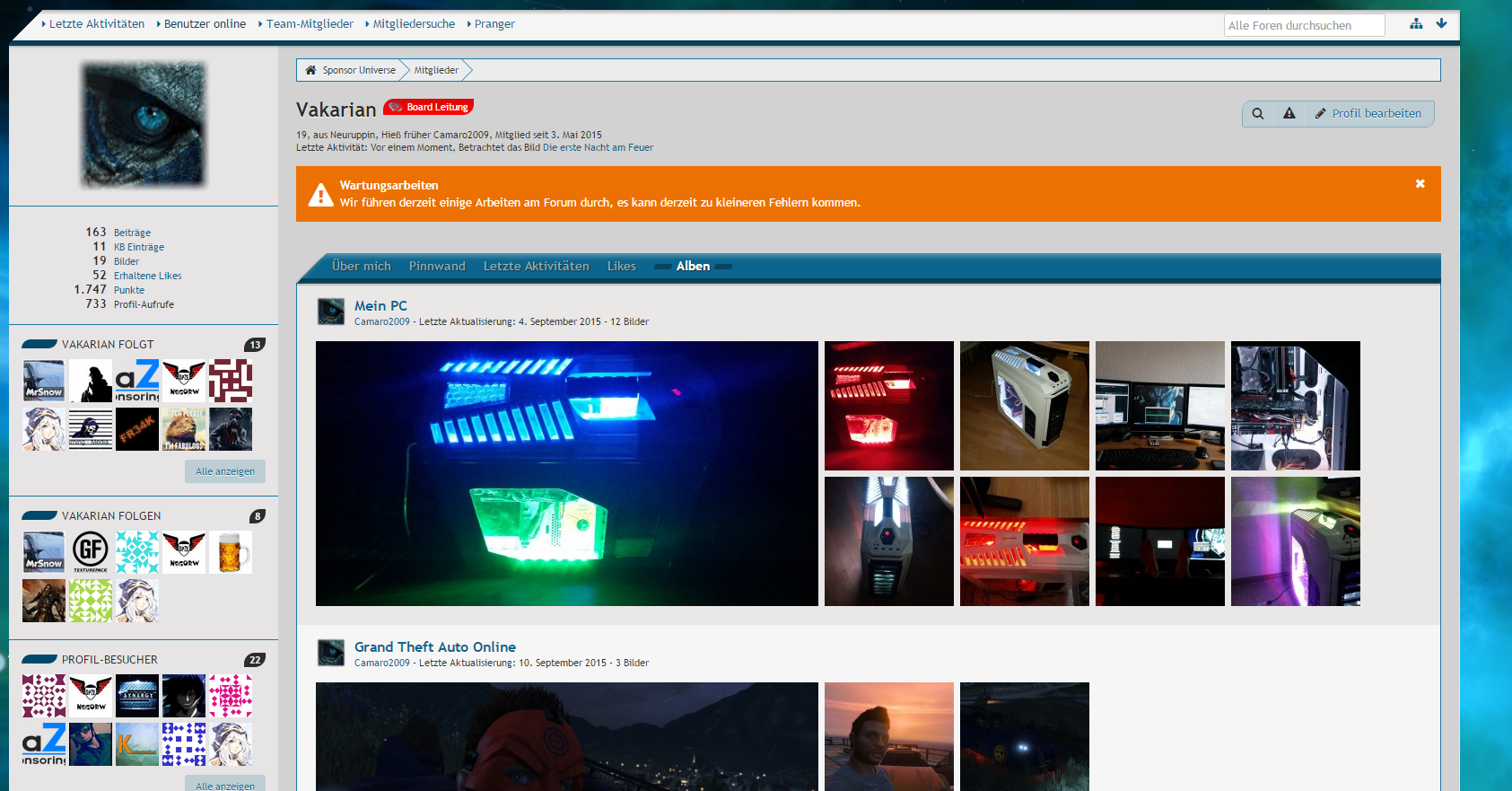Open the sitemap icon next to search field
Screen dimensions: 1512x791
pos(1416,24)
